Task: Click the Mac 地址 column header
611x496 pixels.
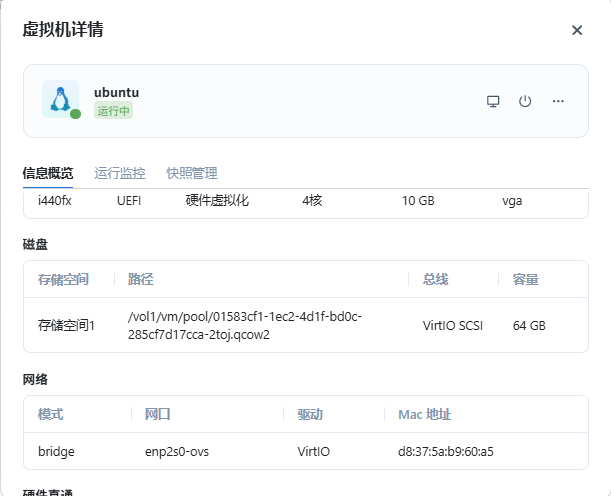Action: (x=425, y=414)
